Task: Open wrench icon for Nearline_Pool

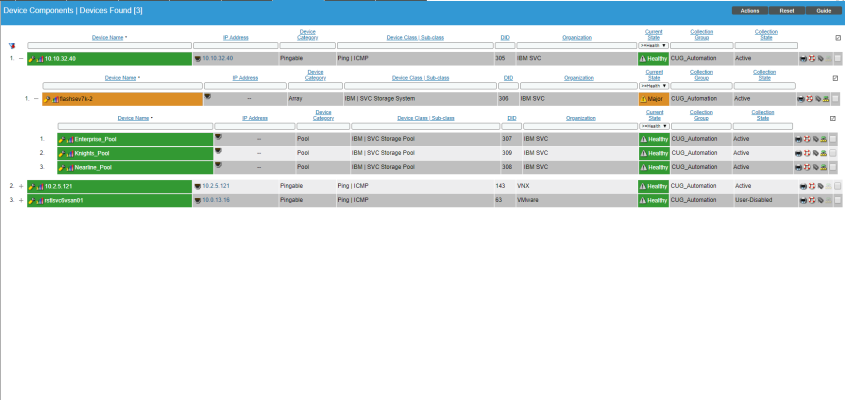Action: (63, 168)
